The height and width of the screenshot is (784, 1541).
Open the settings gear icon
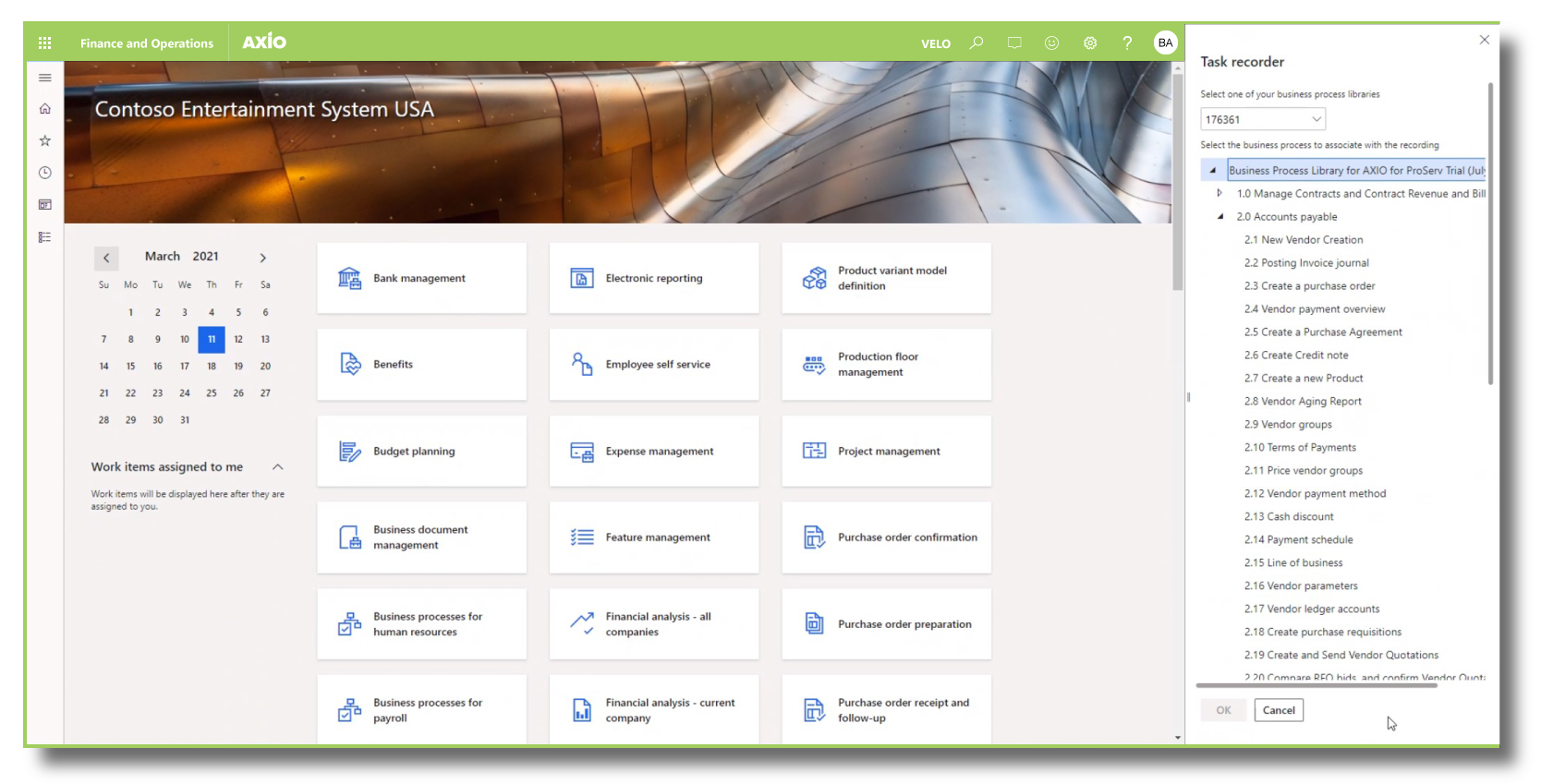tap(1090, 42)
